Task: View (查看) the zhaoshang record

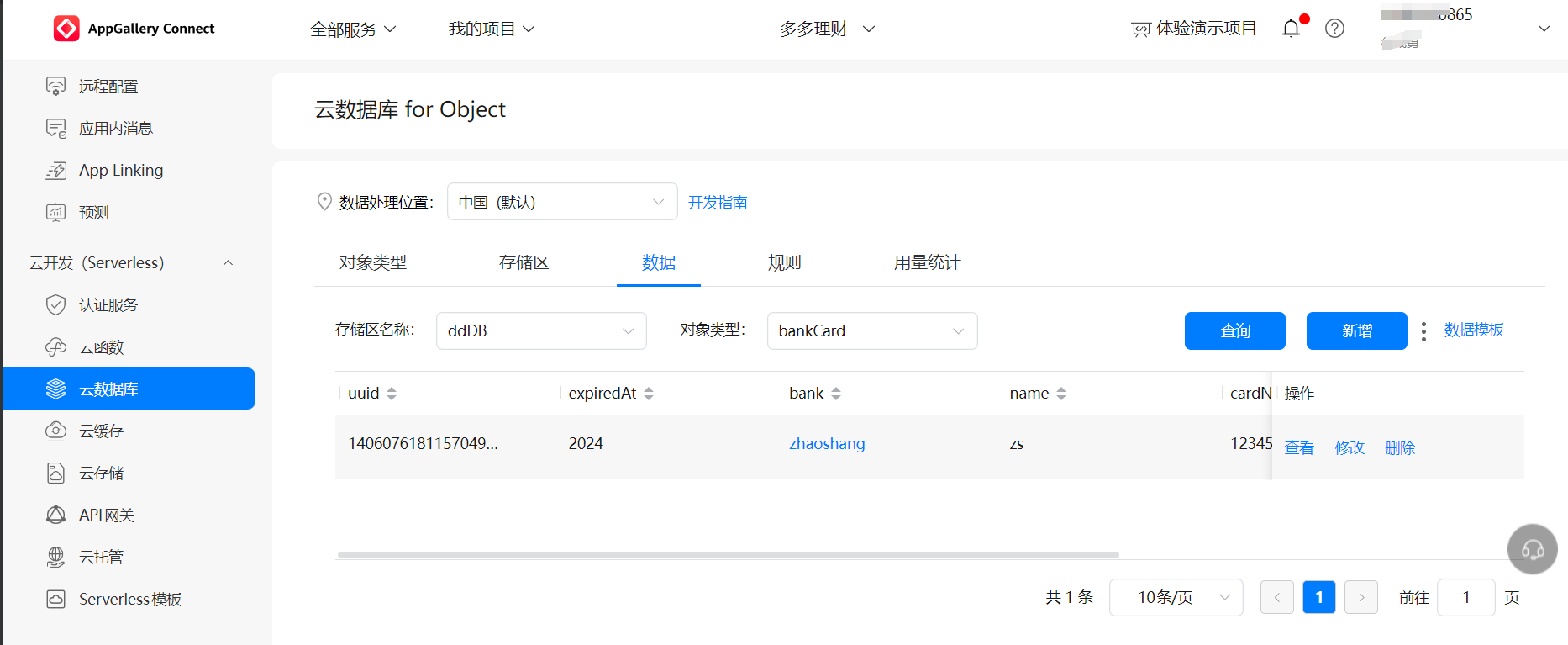Action: pos(1299,448)
